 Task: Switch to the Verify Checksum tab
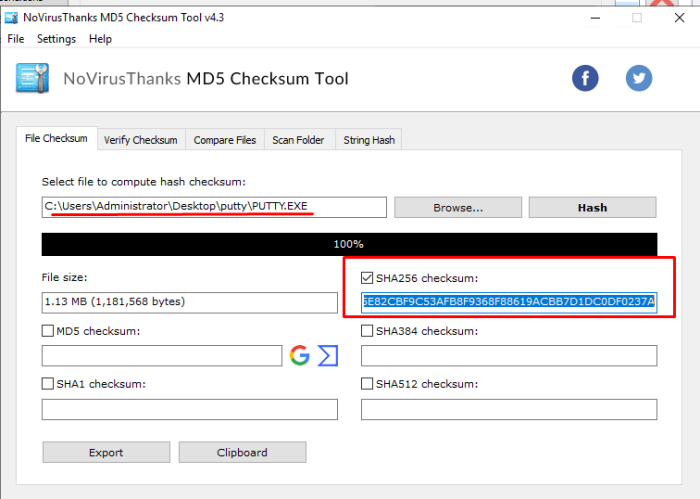(140, 140)
